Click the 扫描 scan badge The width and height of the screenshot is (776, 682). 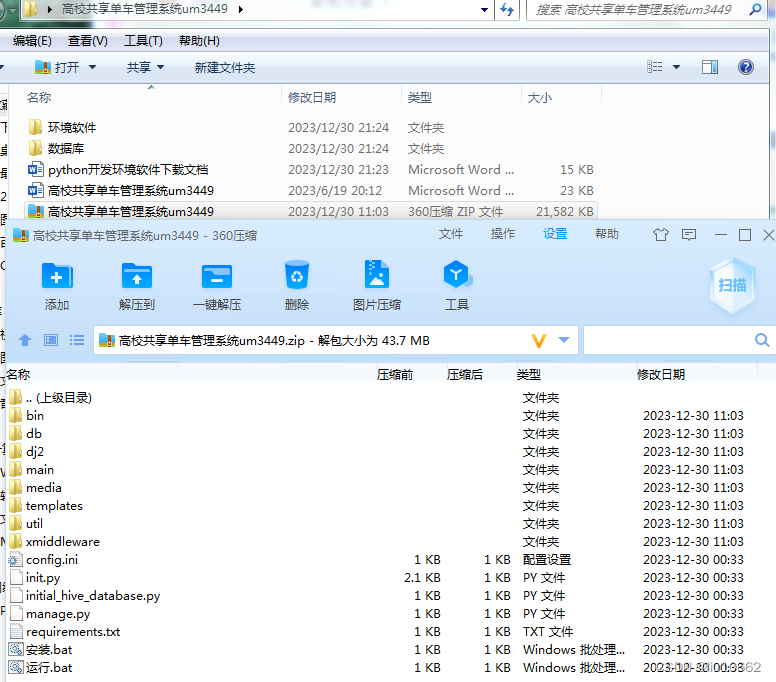tap(732, 286)
